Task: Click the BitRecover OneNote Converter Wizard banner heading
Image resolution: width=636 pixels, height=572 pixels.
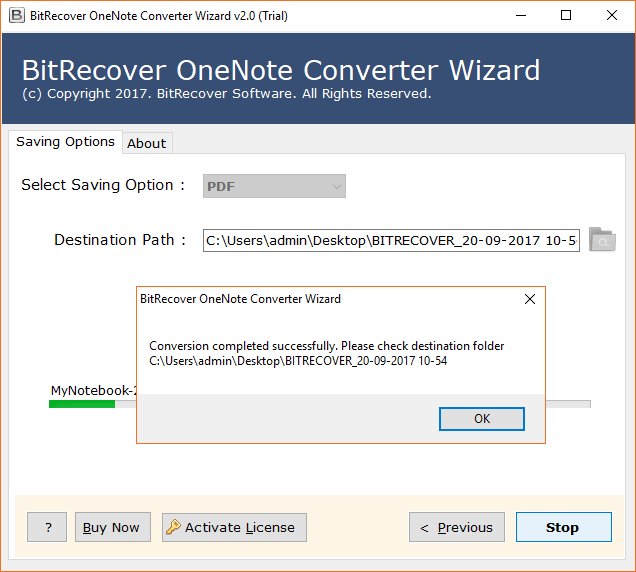Action: pyautogui.click(x=281, y=70)
